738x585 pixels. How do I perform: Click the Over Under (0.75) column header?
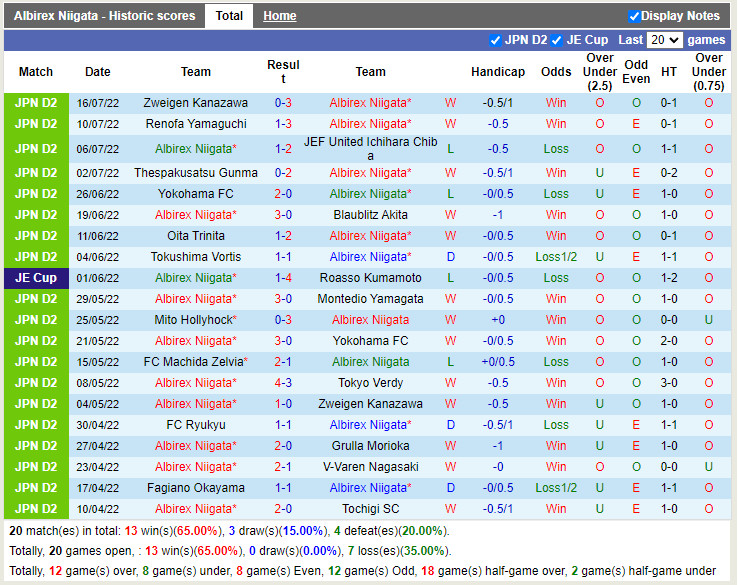[709, 72]
